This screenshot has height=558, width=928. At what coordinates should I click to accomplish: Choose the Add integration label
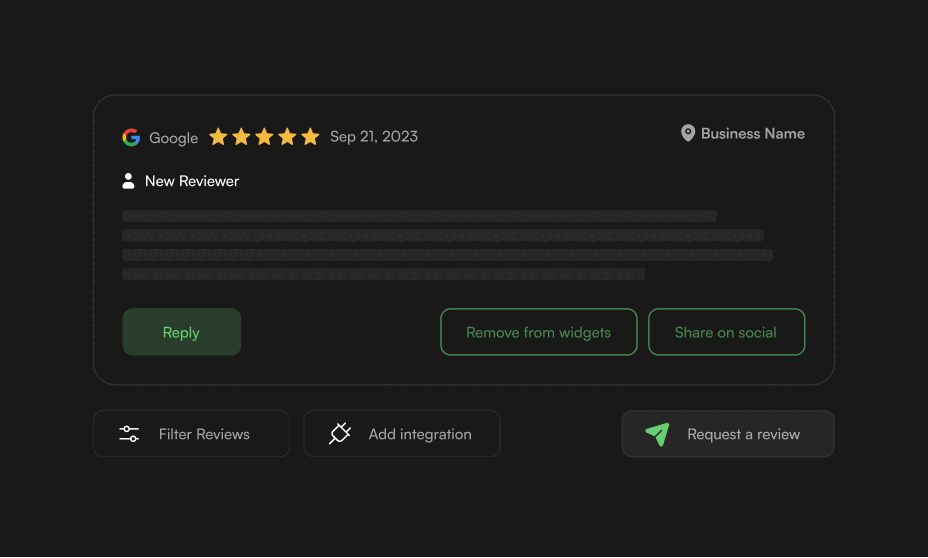click(420, 434)
